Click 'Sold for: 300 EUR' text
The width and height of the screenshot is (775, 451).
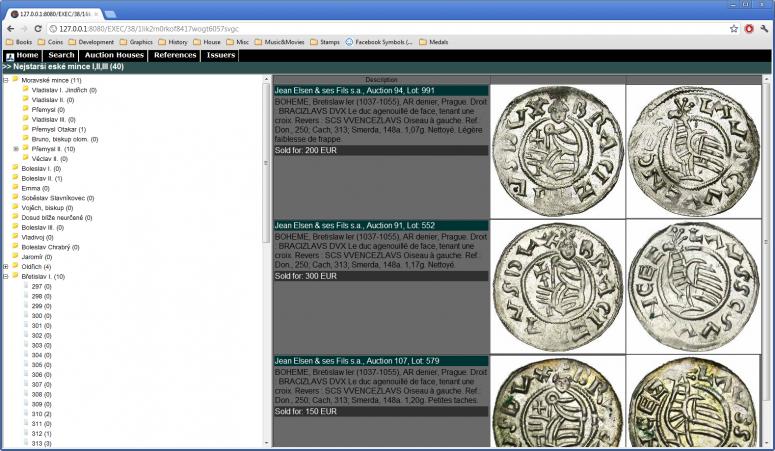click(x=305, y=276)
